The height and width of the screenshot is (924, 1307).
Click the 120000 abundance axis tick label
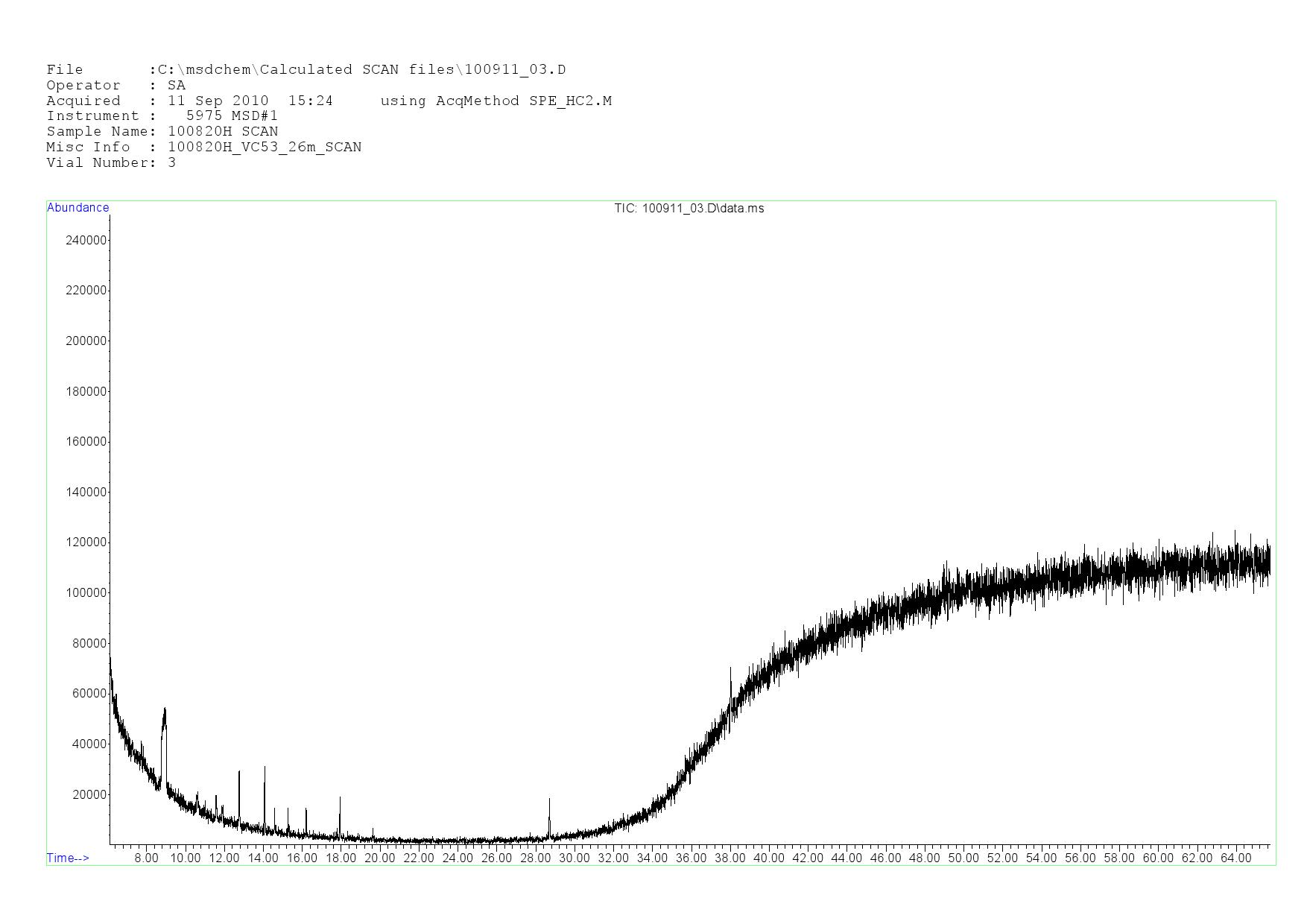86,542
